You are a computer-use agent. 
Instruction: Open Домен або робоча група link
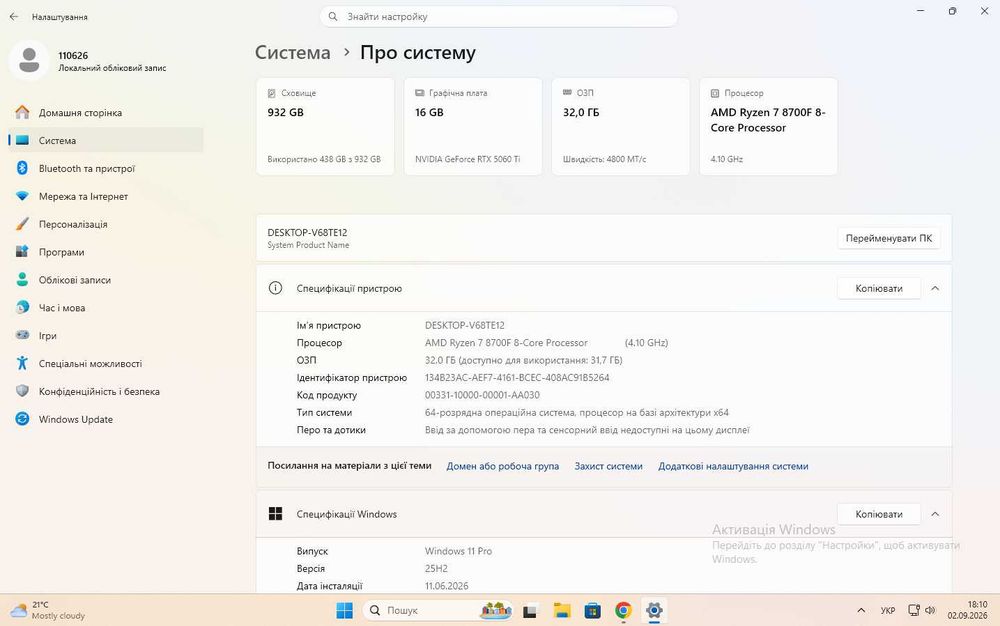pos(503,466)
